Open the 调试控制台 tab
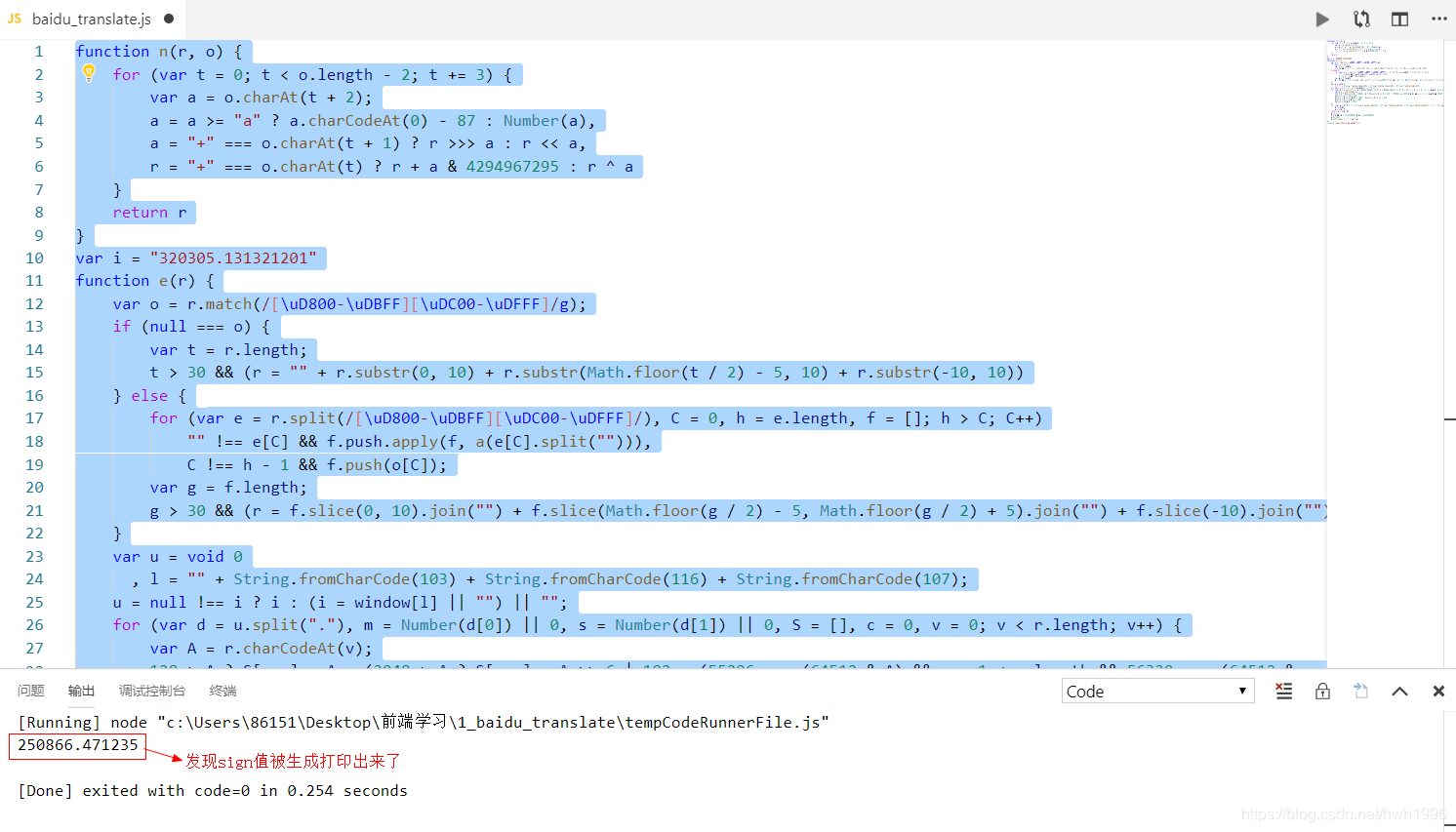 pyautogui.click(x=152, y=691)
